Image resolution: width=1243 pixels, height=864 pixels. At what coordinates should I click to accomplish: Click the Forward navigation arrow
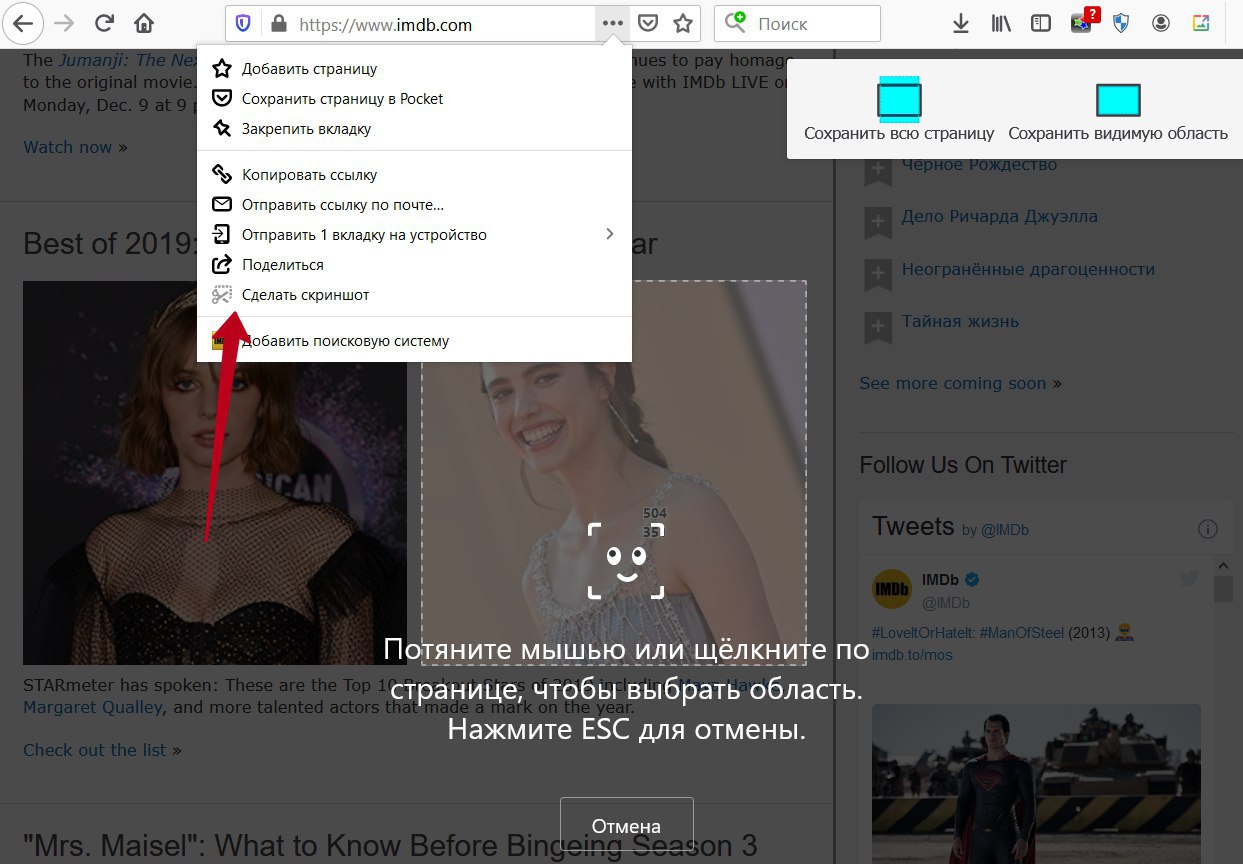[64, 23]
